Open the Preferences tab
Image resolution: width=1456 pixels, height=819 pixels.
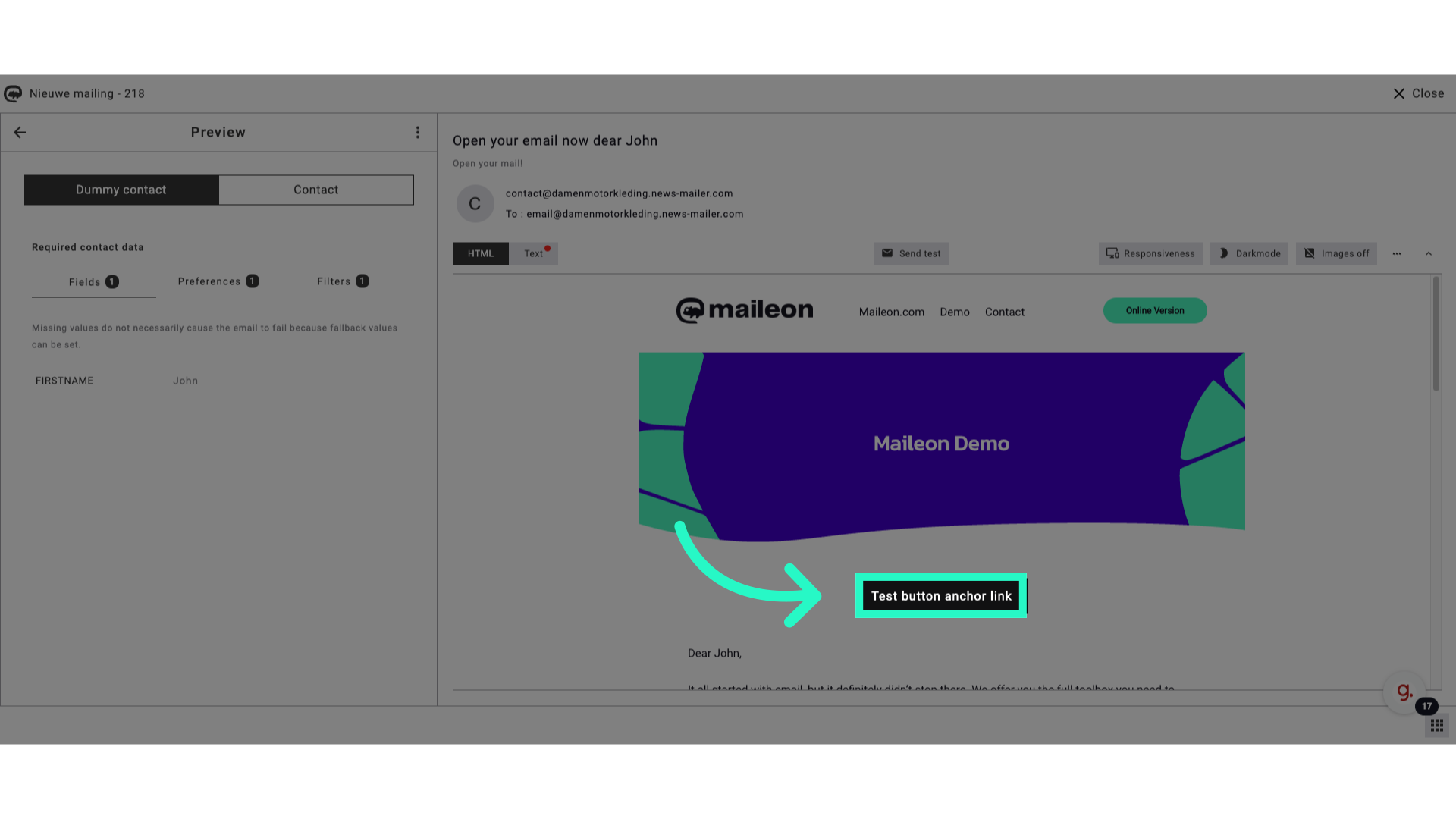point(218,281)
